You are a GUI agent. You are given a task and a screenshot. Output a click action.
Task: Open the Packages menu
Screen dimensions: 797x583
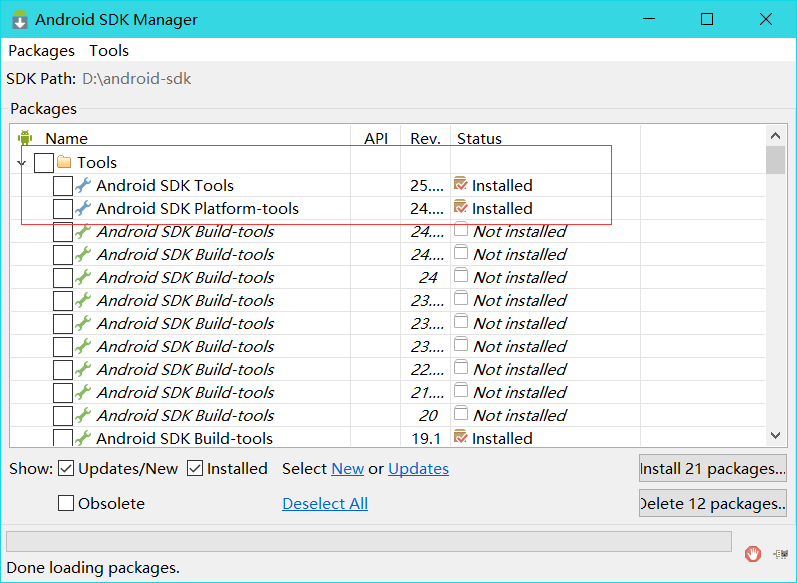(x=41, y=50)
